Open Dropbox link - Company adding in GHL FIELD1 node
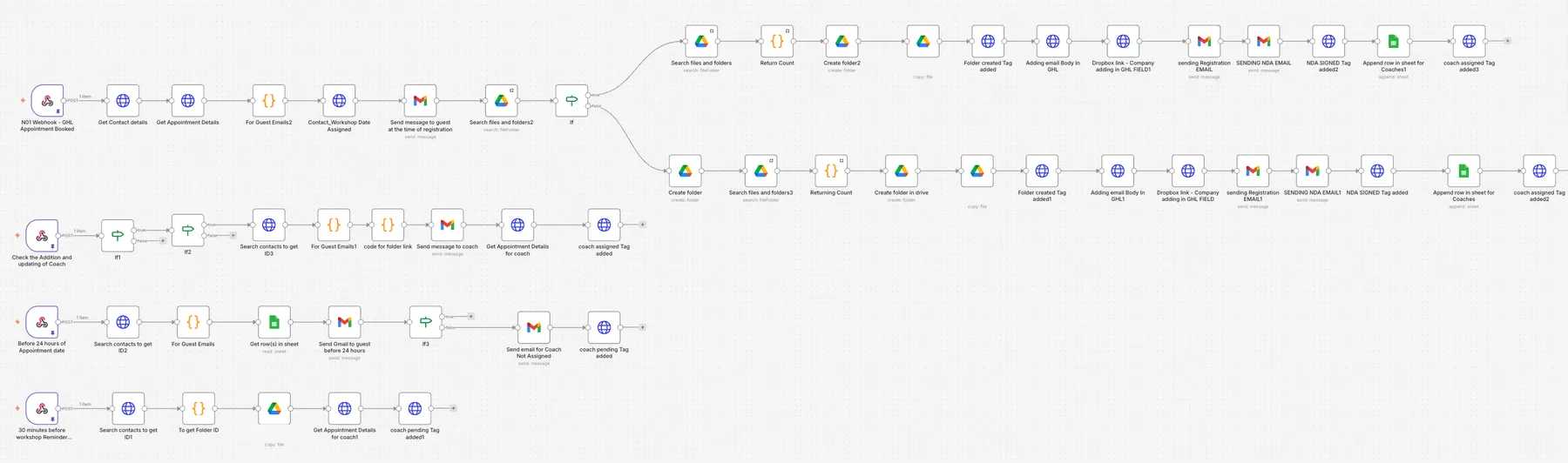1568x463 pixels. click(1123, 41)
